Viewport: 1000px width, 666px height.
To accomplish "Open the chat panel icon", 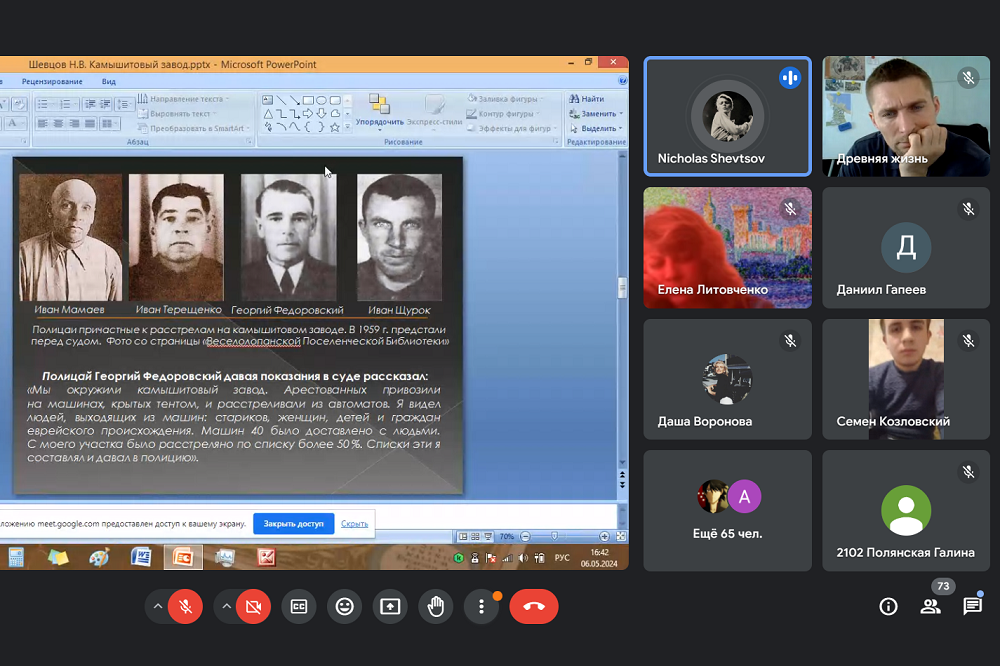I will point(972,606).
